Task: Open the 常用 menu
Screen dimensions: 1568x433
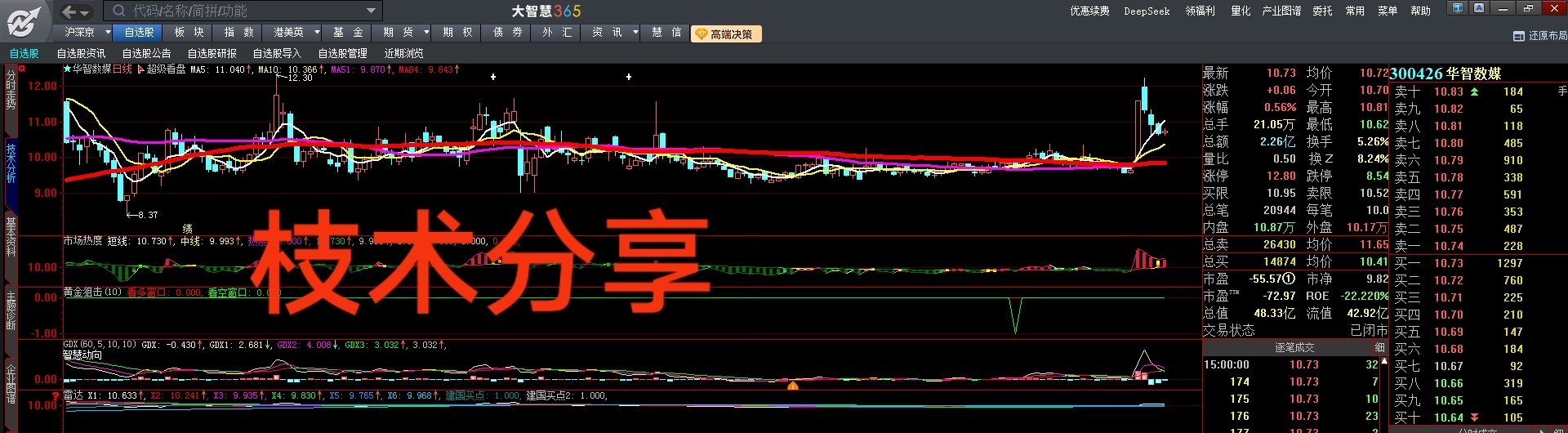Action: 1355,11
